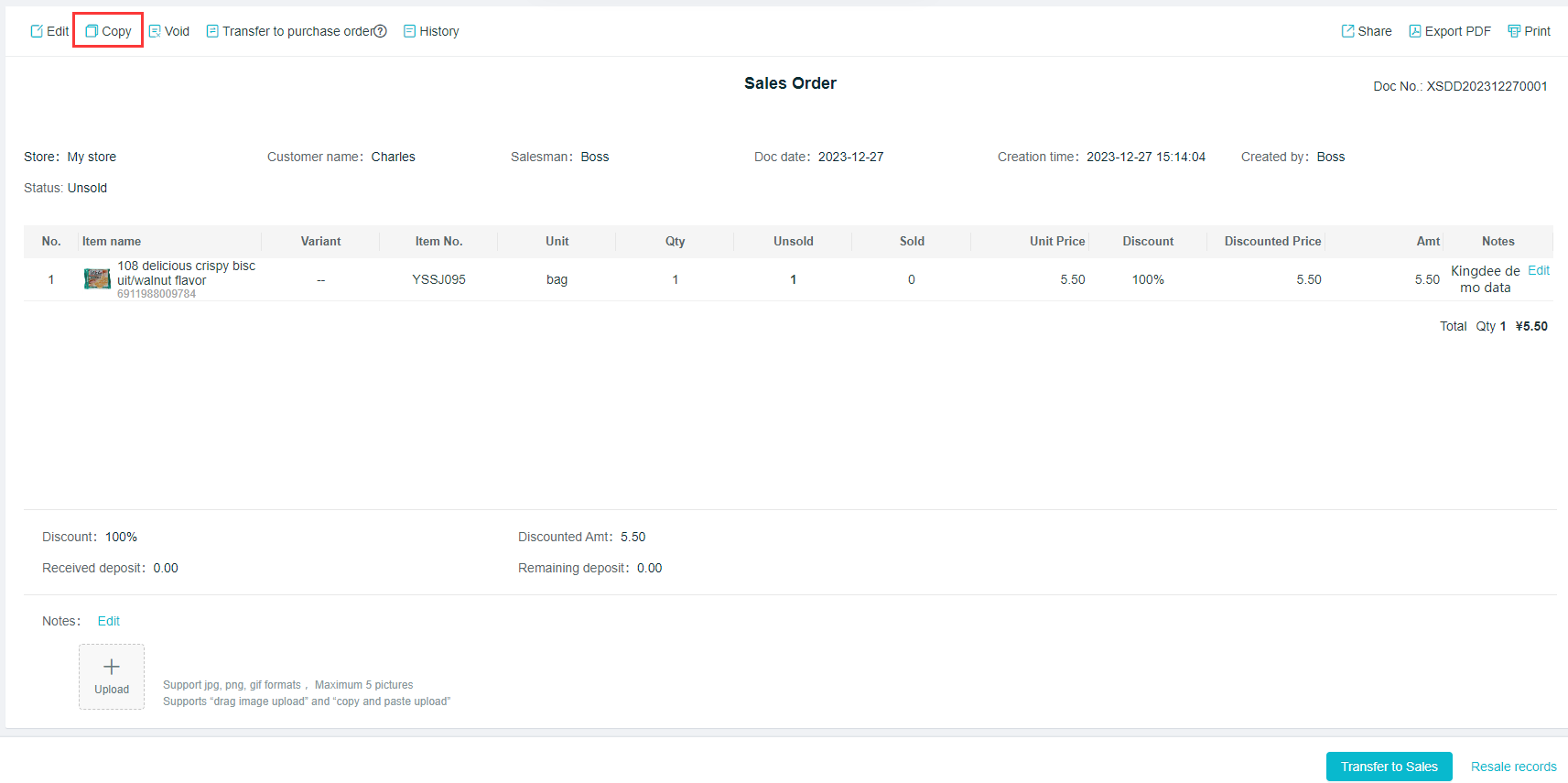Click the Item name column header
Screen dimensions: 1568x783
click(112, 242)
